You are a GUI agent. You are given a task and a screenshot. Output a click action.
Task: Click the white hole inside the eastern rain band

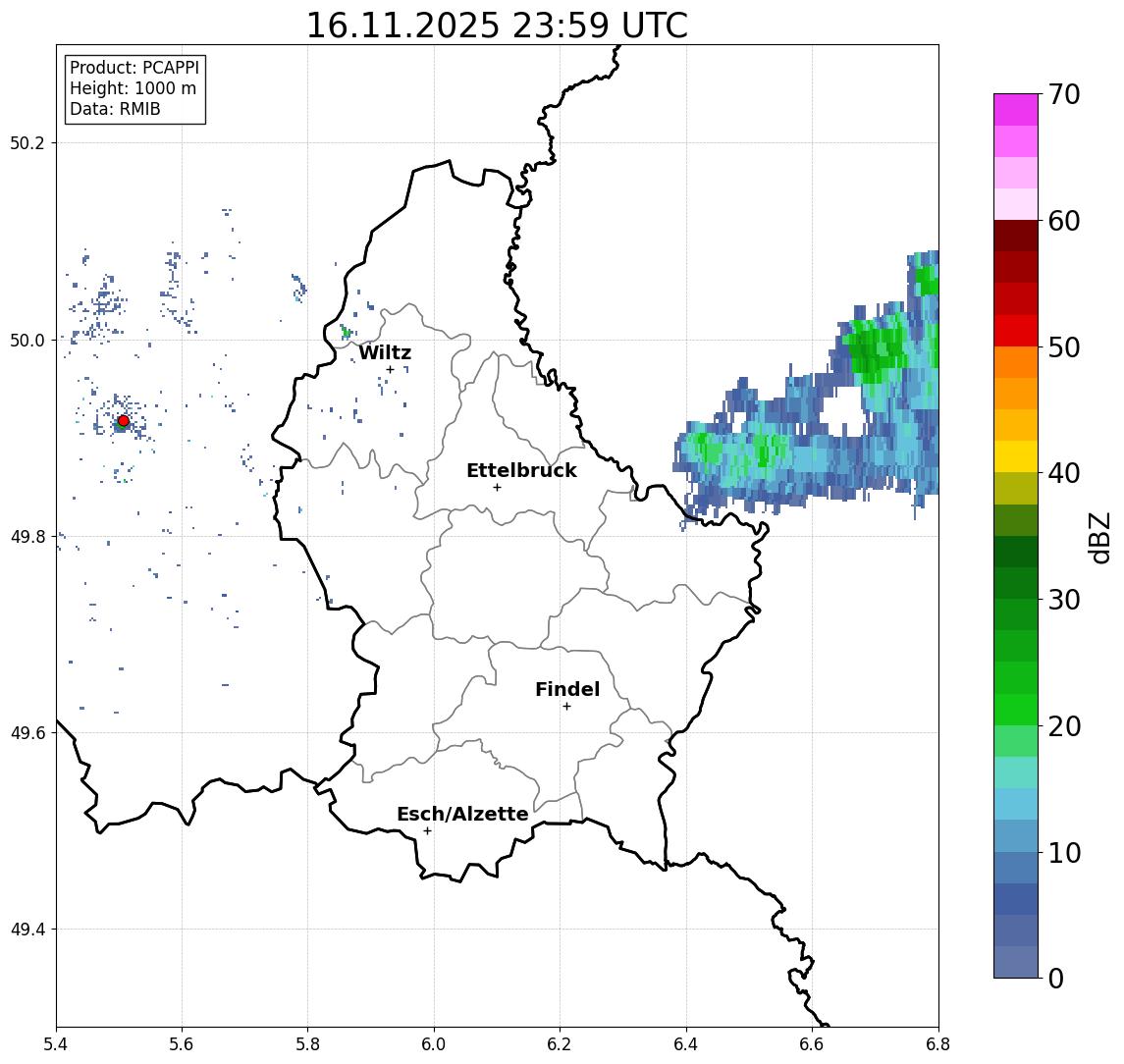(x=843, y=410)
